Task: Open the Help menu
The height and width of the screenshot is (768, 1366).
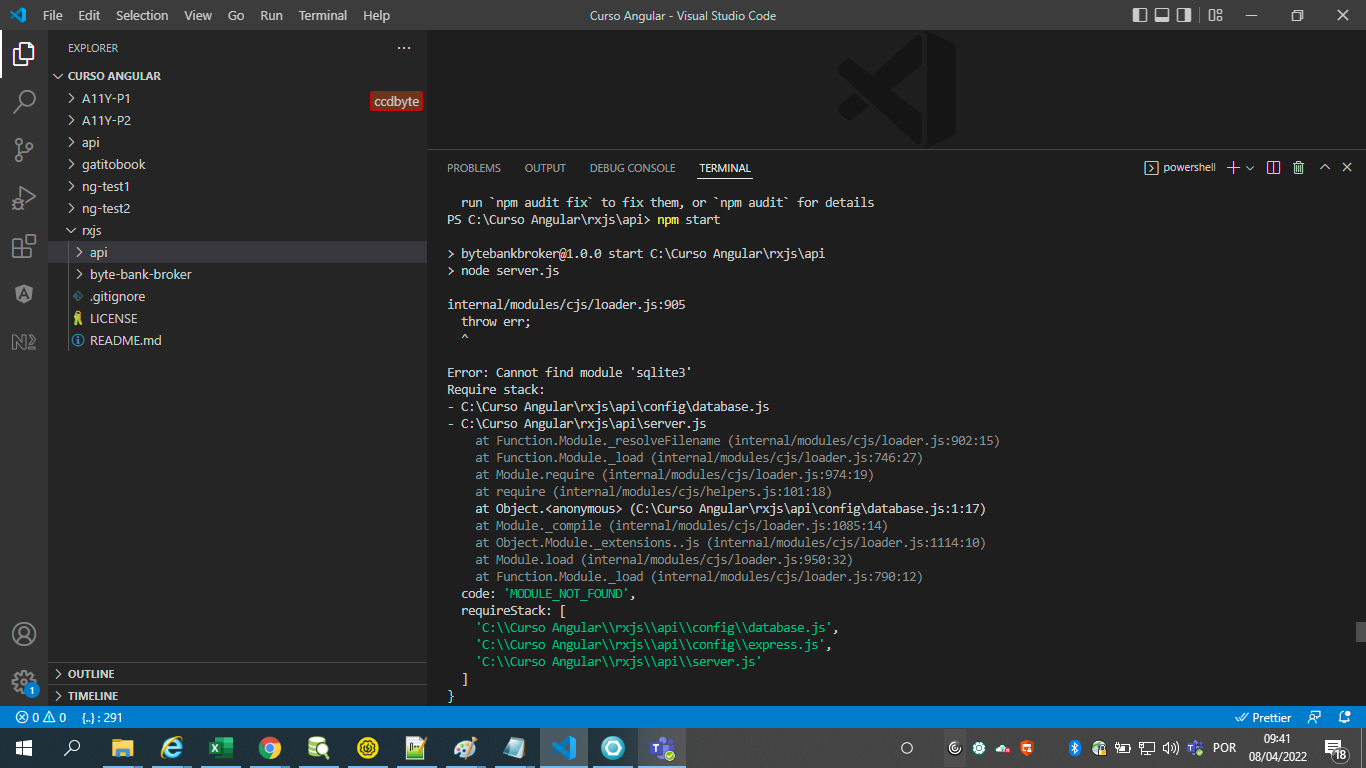Action: click(x=377, y=15)
